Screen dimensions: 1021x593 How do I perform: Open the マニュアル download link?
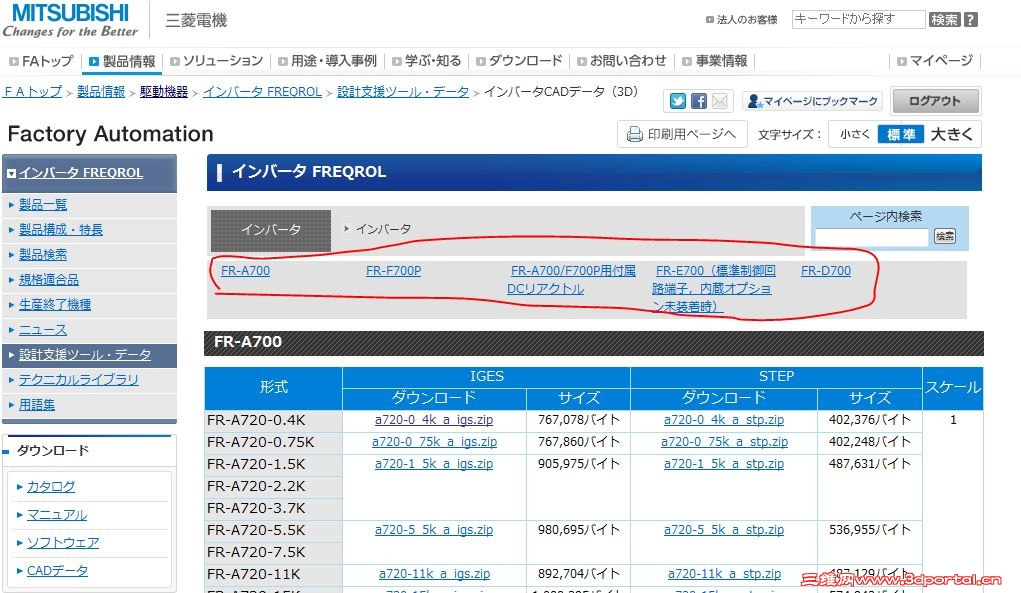(x=57, y=515)
